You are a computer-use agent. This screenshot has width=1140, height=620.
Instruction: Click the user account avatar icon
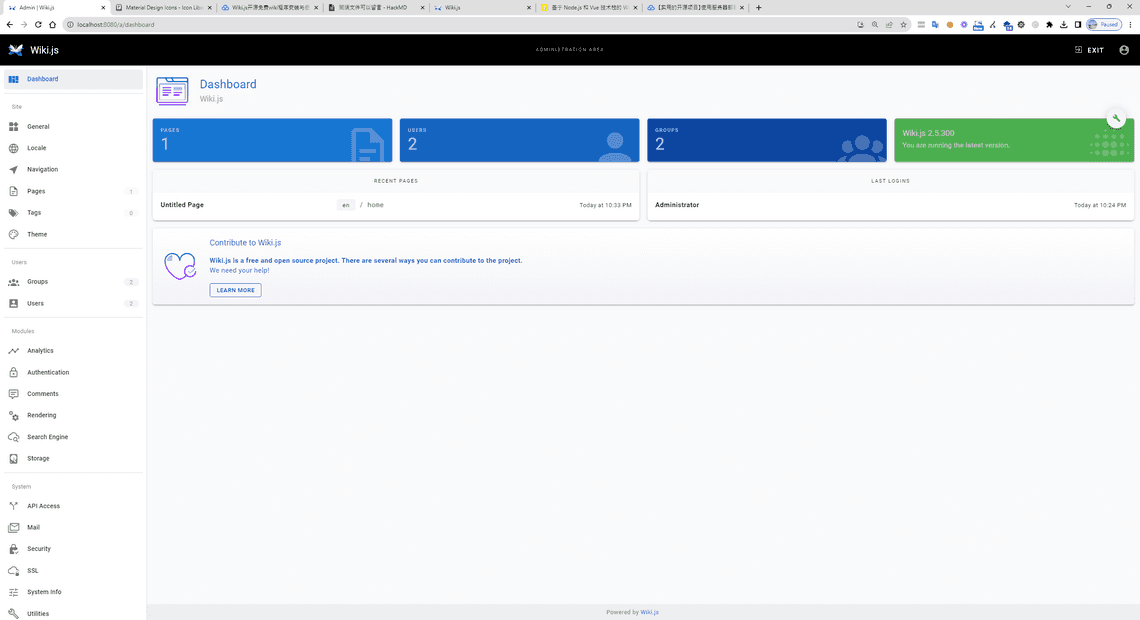click(1124, 50)
